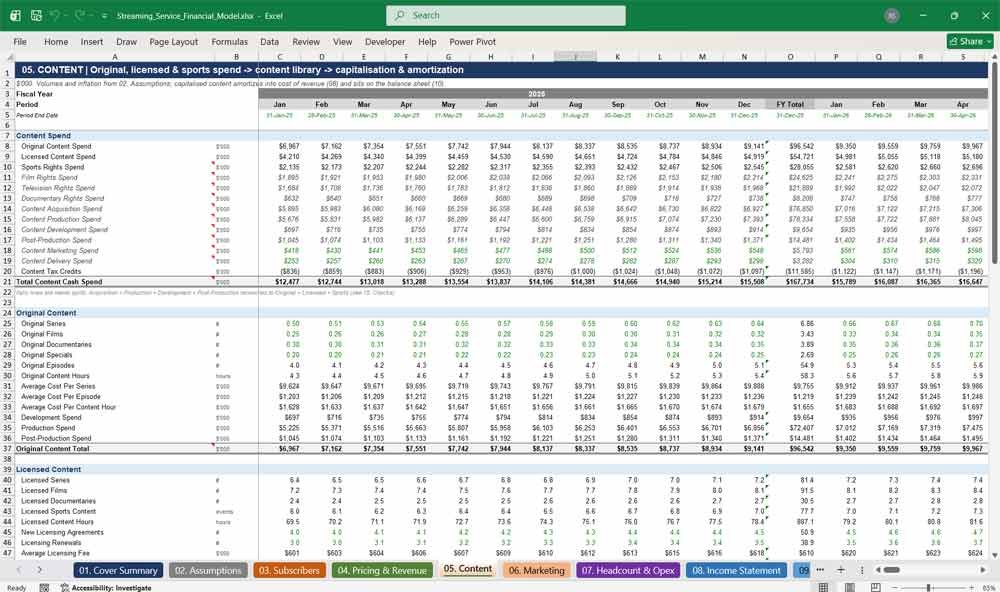Open the Help ribbon tab

(x=427, y=41)
